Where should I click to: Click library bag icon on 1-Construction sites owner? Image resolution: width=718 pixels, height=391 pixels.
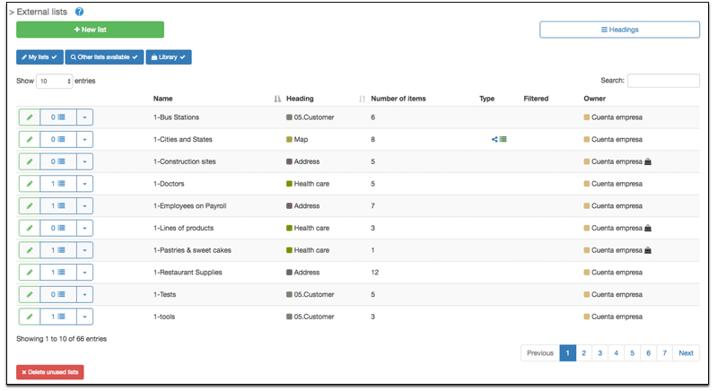coord(648,162)
